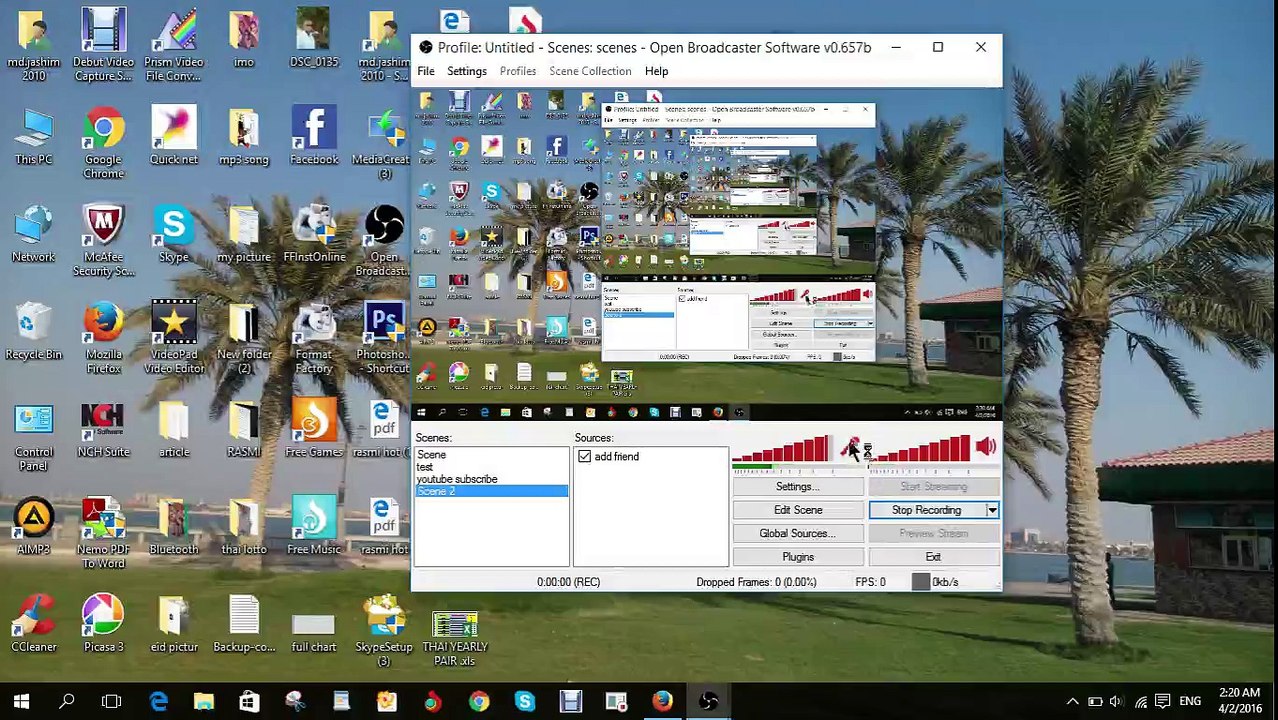Open the 'my picture' folder
Screen dimensions: 1278x720
(x=244, y=233)
